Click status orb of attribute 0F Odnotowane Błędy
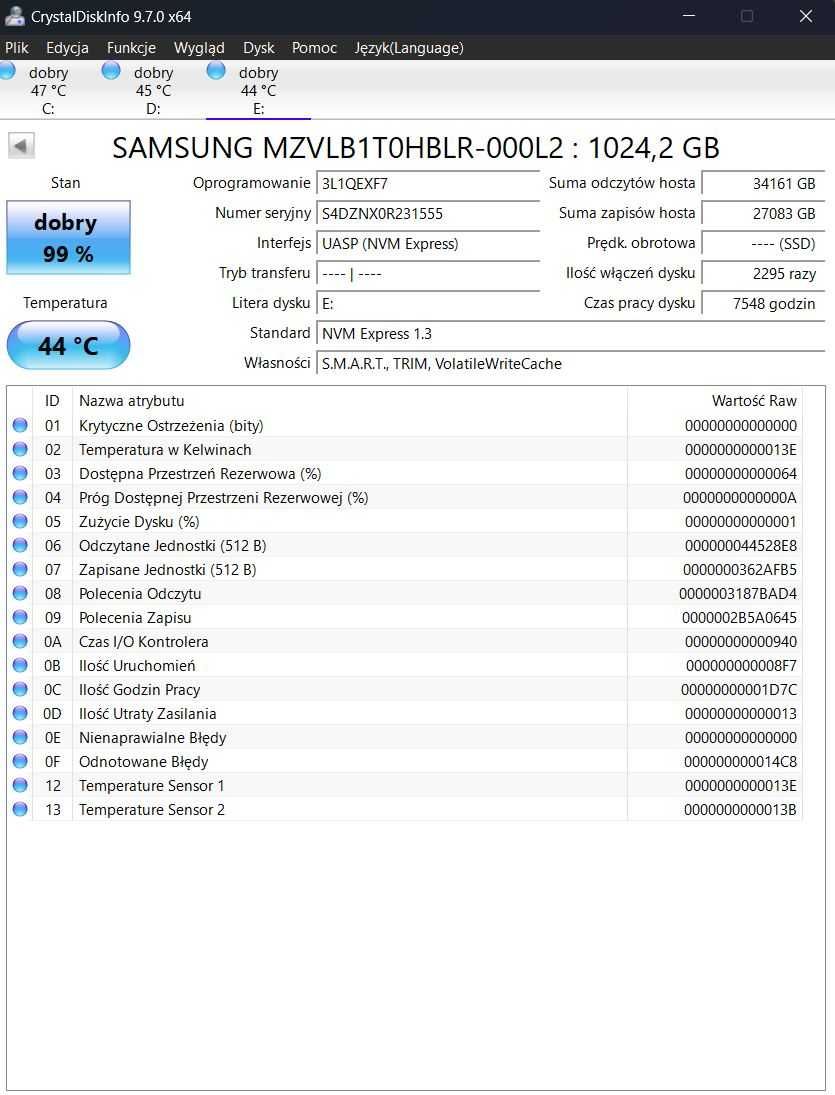The height and width of the screenshot is (1095, 835). coord(20,761)
